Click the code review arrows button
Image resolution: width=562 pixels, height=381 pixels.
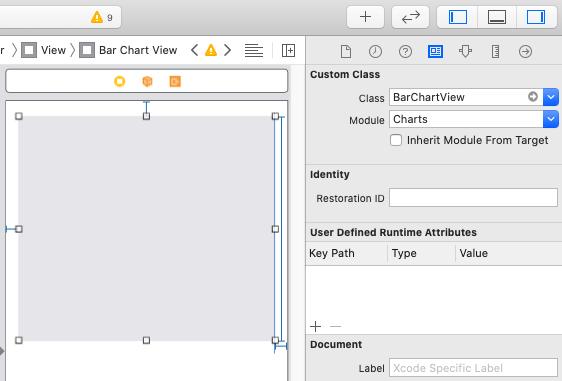tap(410, 17)
